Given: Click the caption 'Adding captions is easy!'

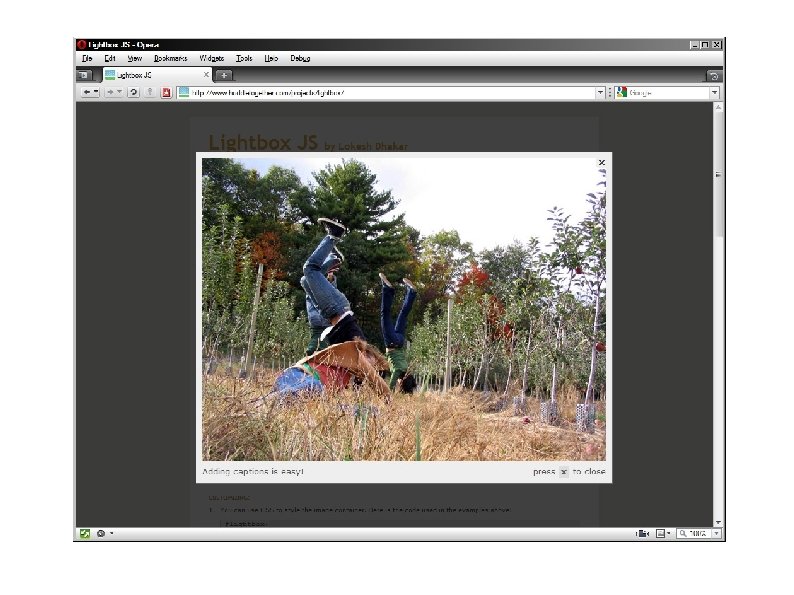Looking at the screenshot, I should click(253, 471).
